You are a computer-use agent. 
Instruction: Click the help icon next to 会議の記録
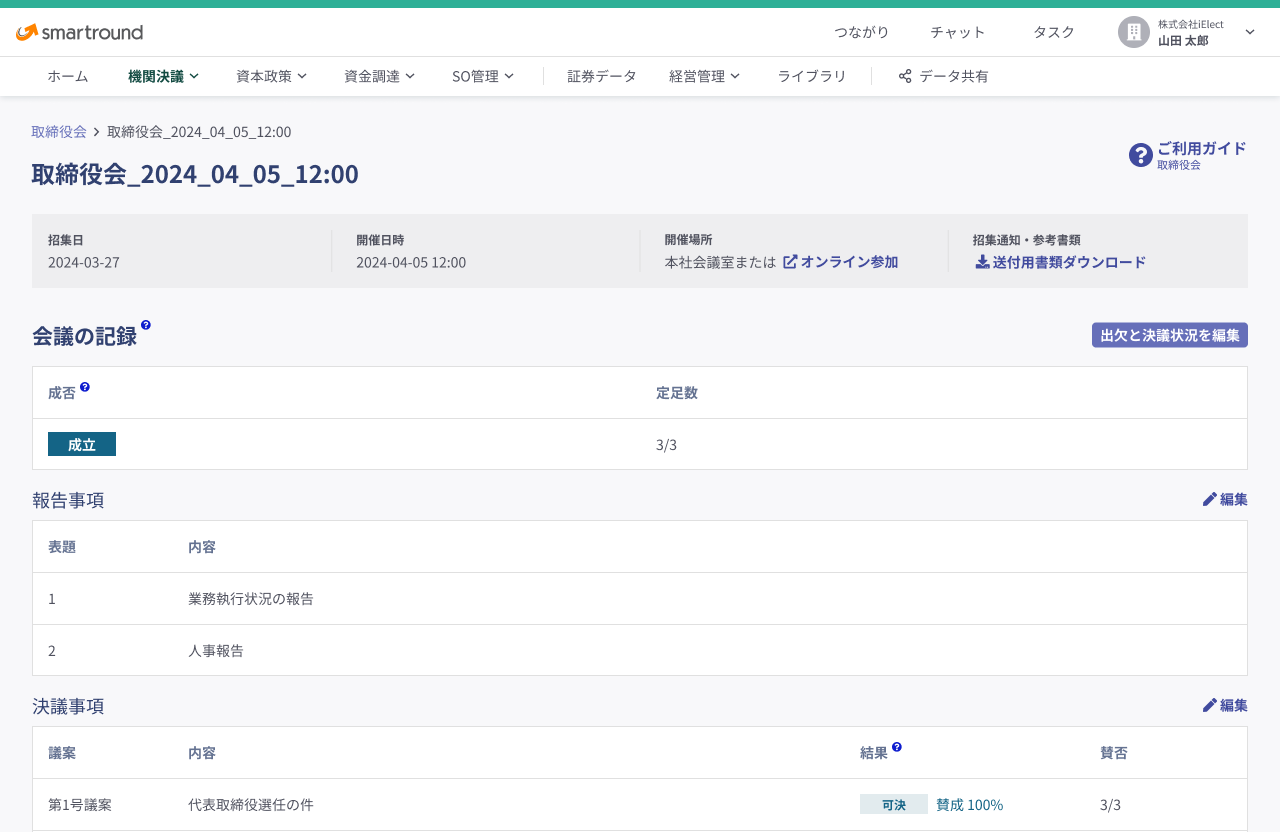(x=146, y=324)
